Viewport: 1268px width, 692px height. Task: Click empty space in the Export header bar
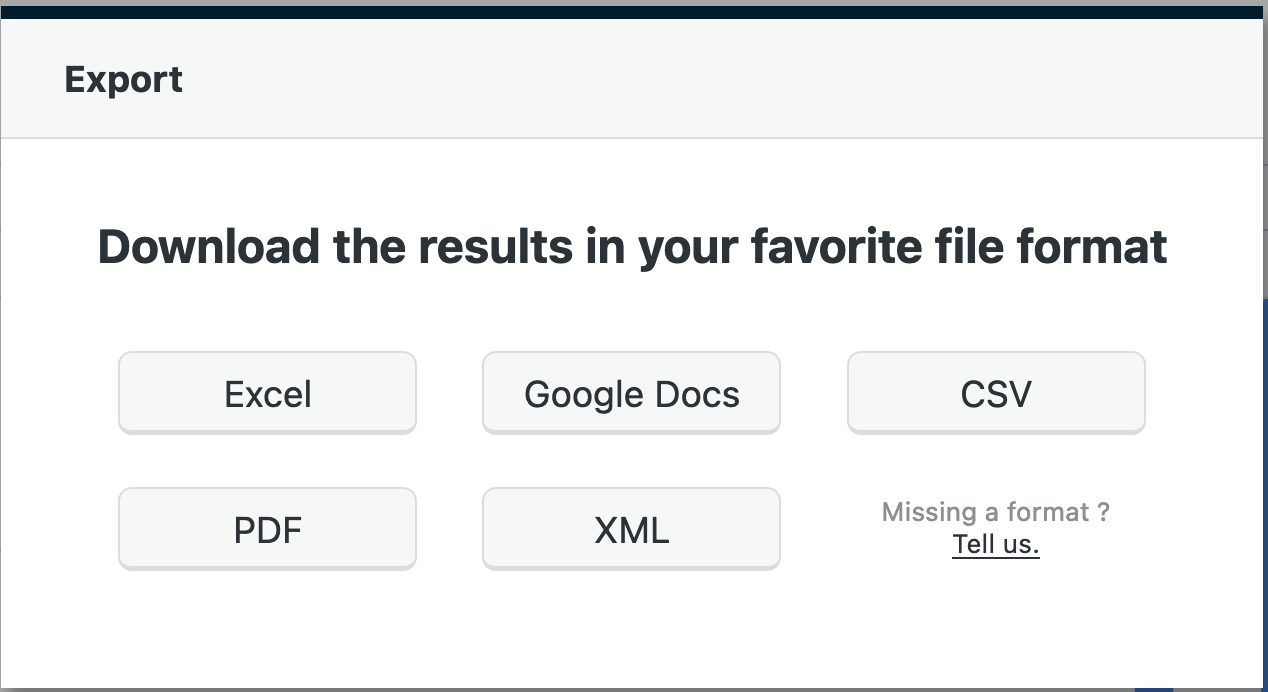pos(700,80)
